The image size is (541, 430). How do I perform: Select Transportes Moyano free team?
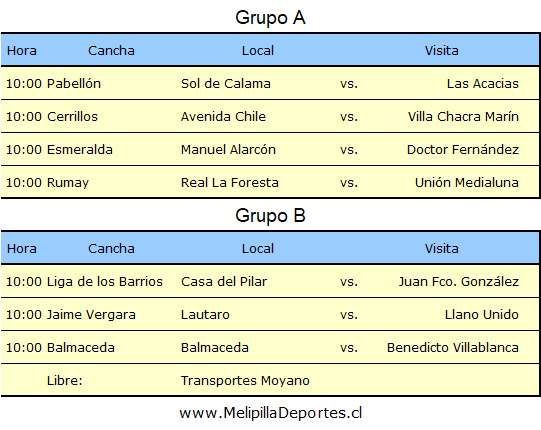coord(245,381)
